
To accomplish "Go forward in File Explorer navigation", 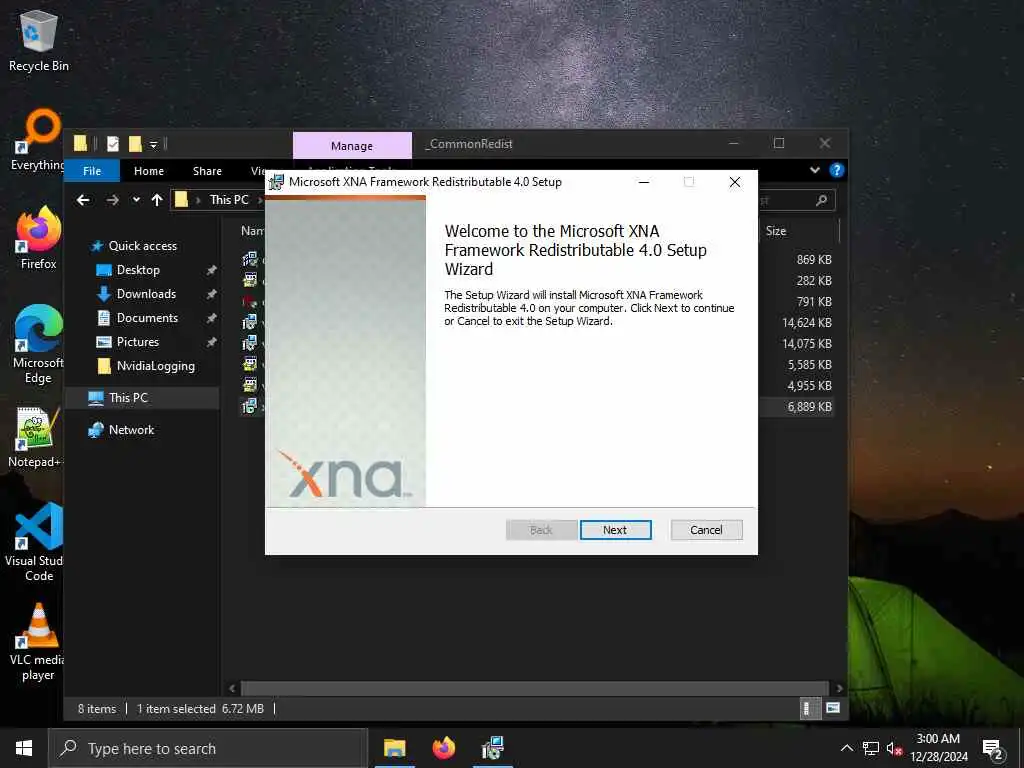I will [x=112, y=200].
